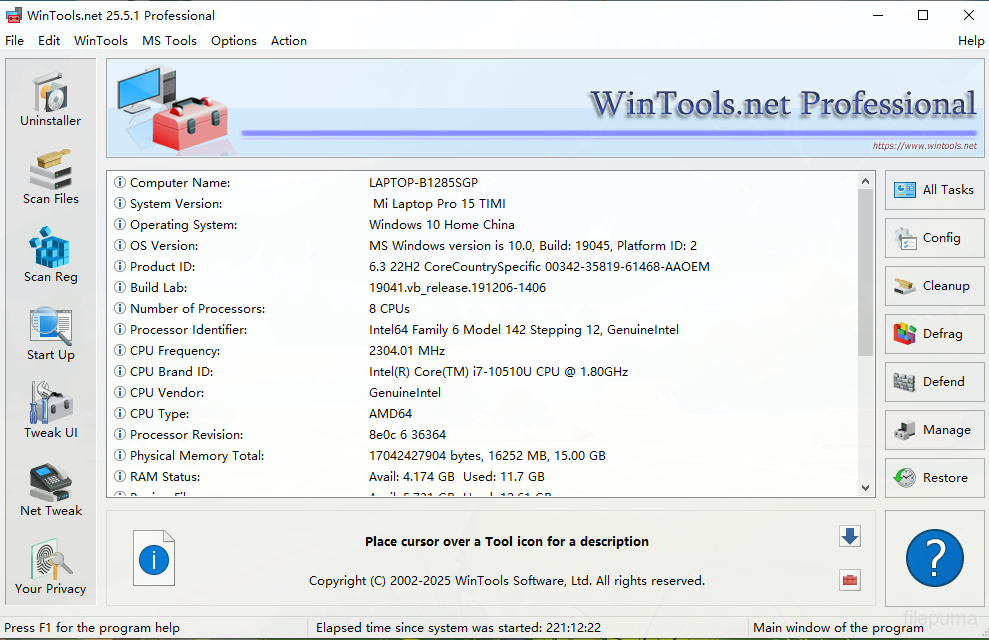The height and width of the screenshot is (640, 989).
Task: Click the Restore category button
Action: click(x=934, y=477)
